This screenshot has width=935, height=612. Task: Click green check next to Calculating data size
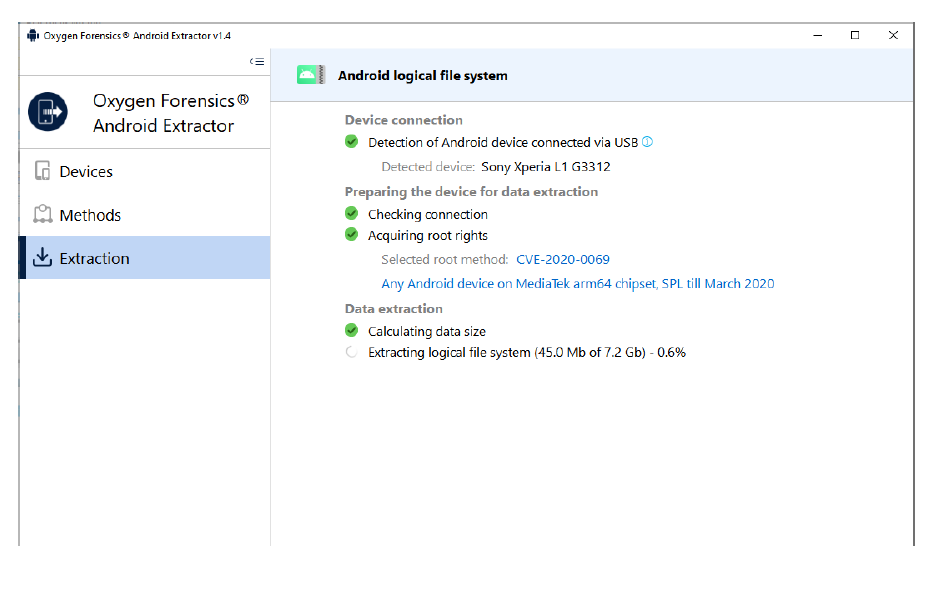[x=351, y=330]
